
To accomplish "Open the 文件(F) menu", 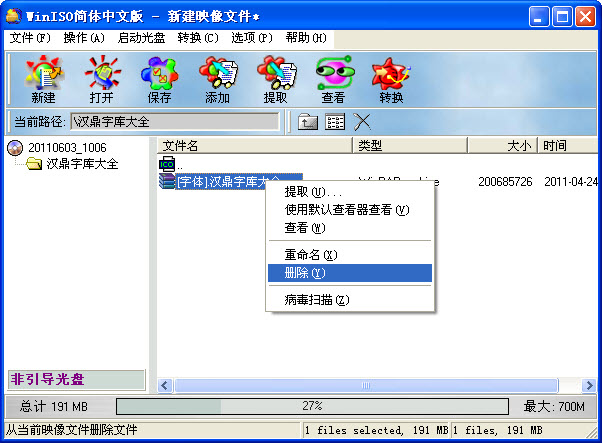I will tap(30, 38).
